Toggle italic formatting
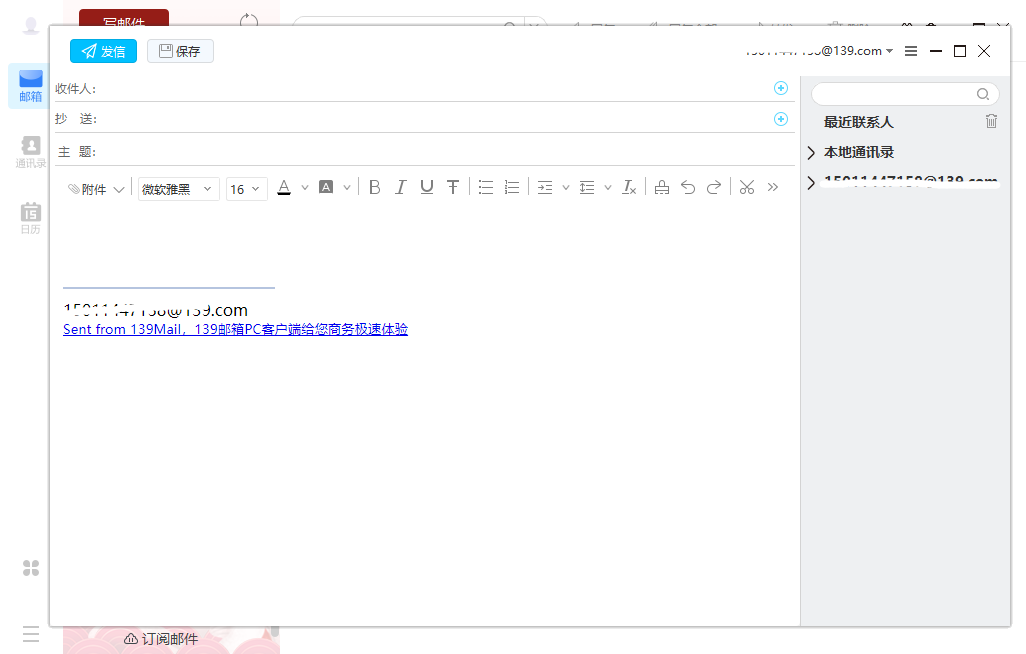Screen dimensions: 1026x654 (401, 187)
